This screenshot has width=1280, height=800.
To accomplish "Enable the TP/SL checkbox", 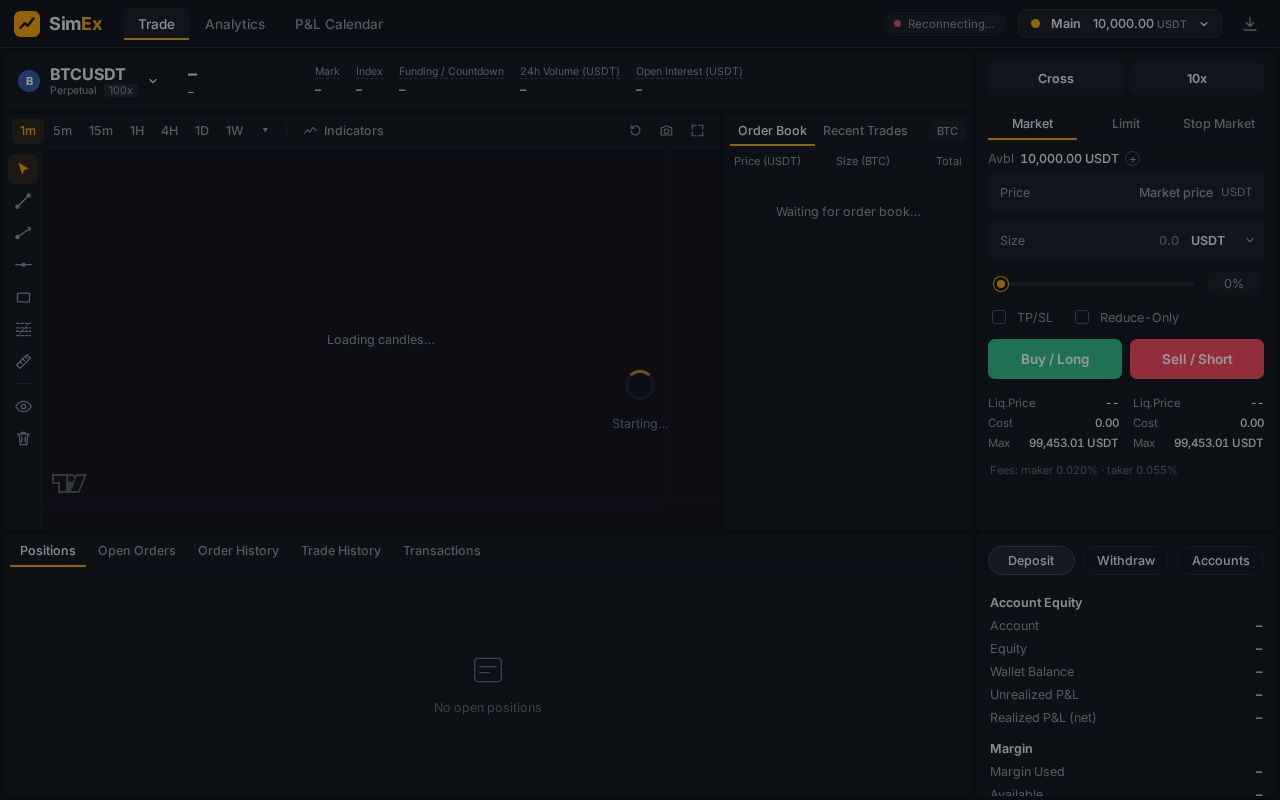I will [999, 317].
